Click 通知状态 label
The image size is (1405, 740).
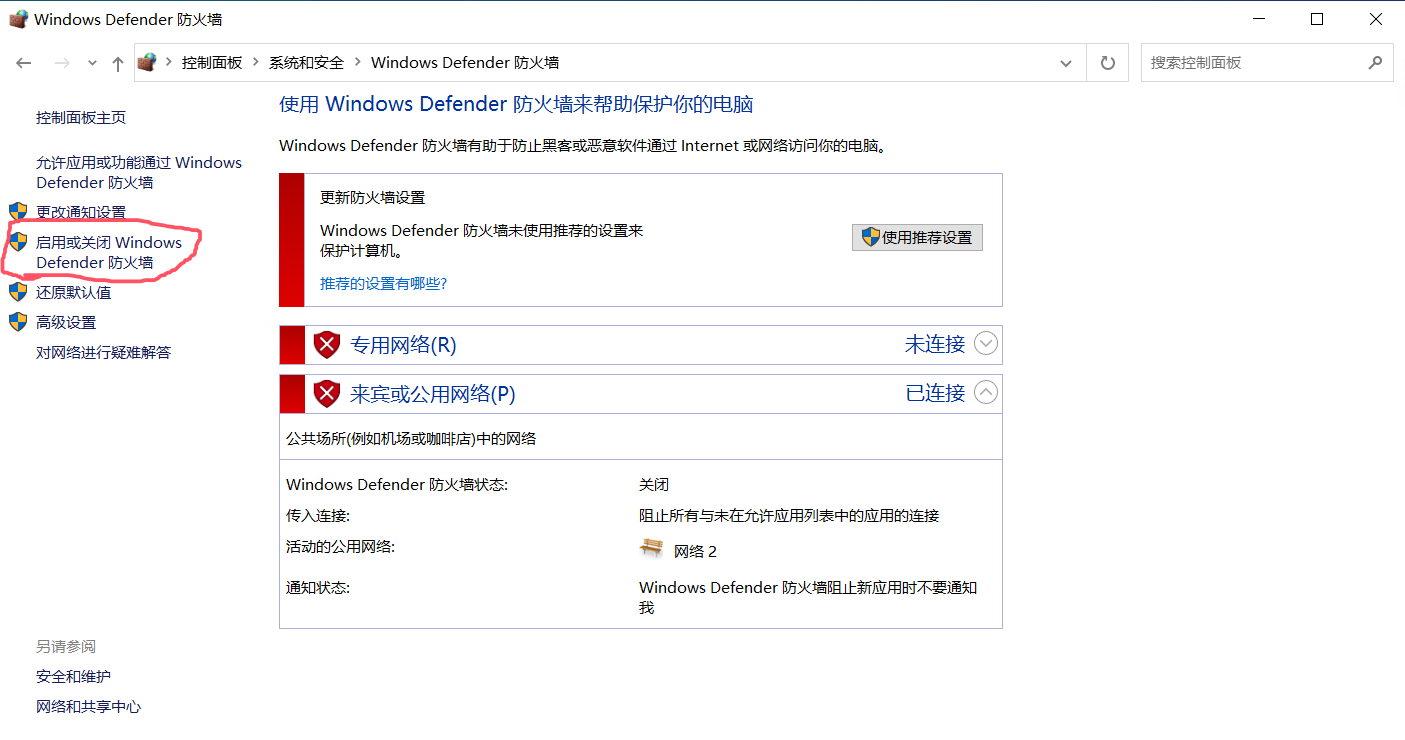tap(318, 587)
